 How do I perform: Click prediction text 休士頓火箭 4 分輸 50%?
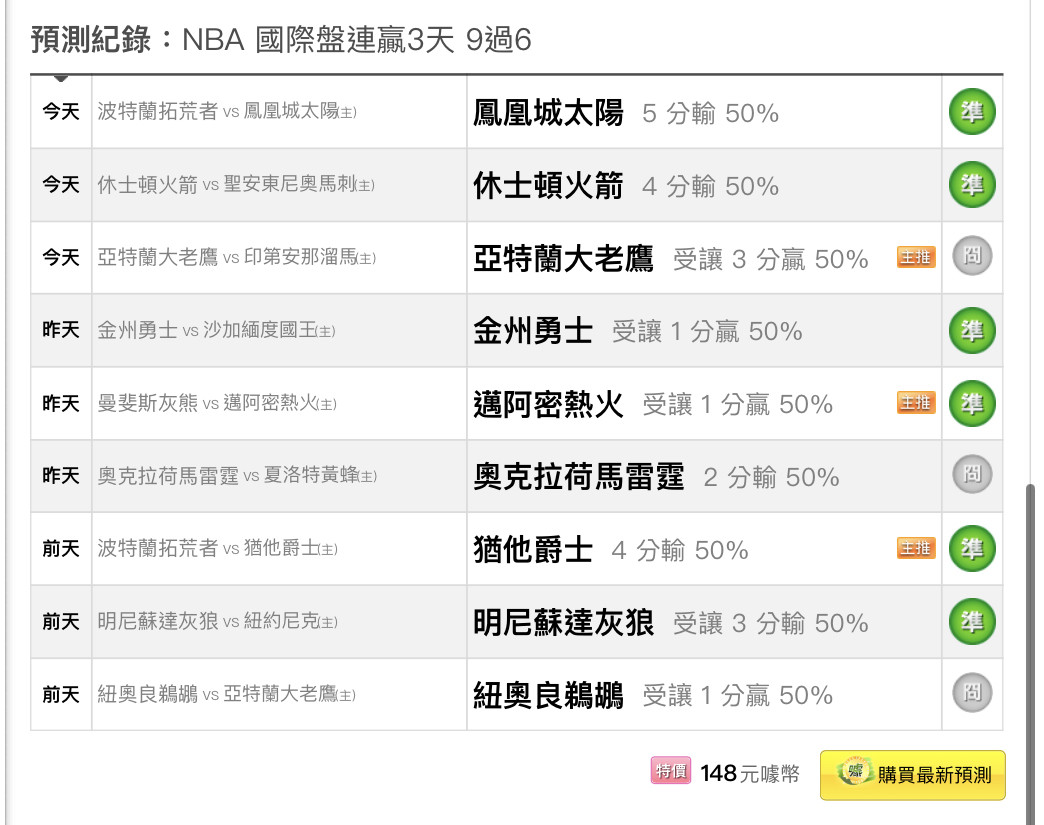coord(626,186)
